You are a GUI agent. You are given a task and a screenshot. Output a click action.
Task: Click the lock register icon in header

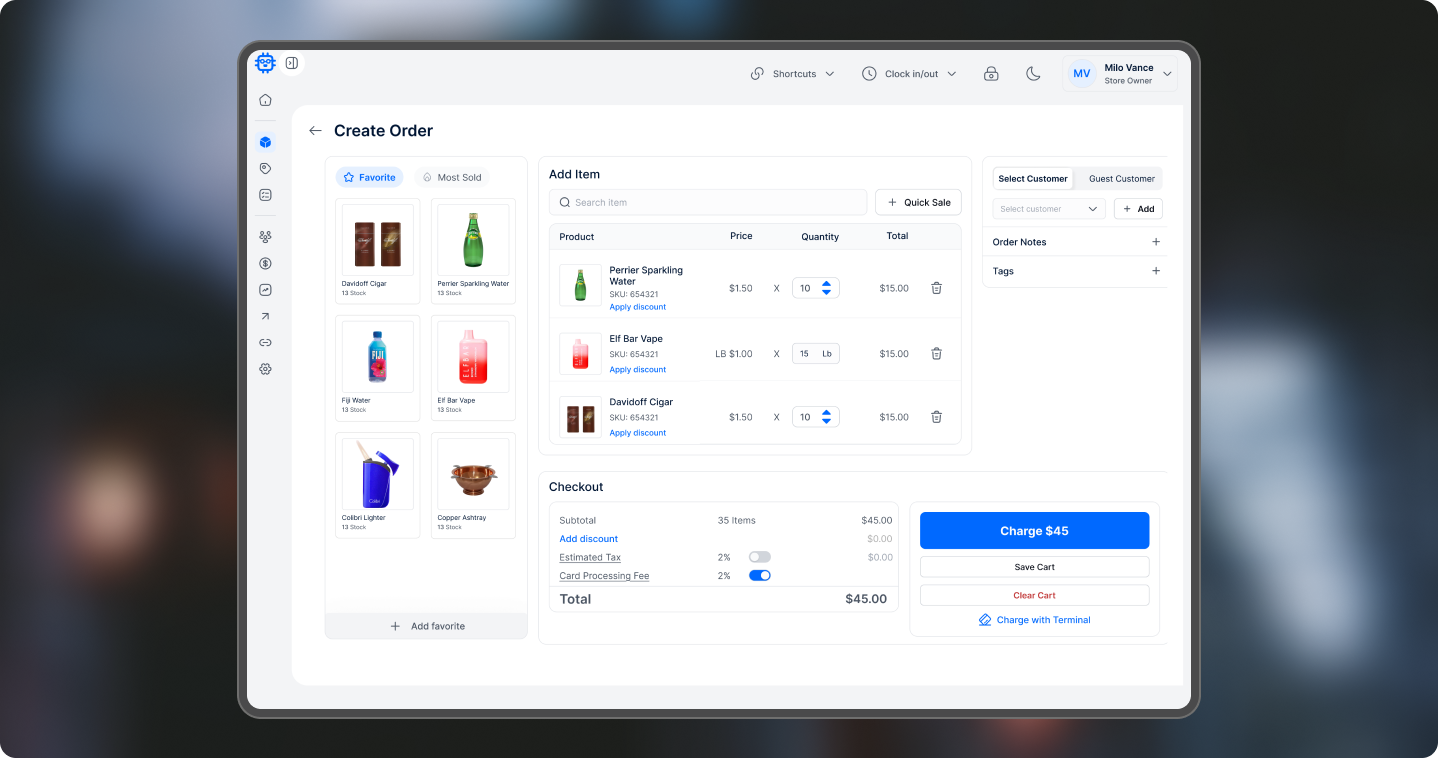pyautogui.click(x=991, y=74)
